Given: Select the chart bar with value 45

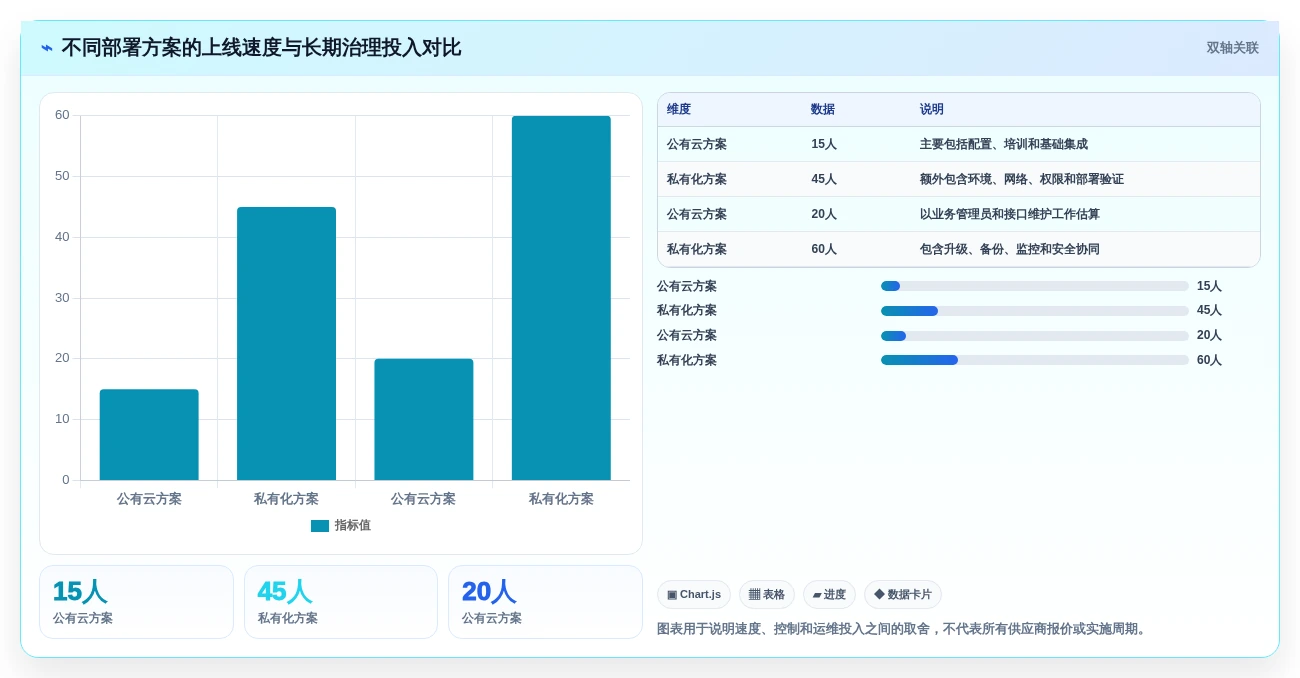Looking at the screenshot, I should coord(286,344).
